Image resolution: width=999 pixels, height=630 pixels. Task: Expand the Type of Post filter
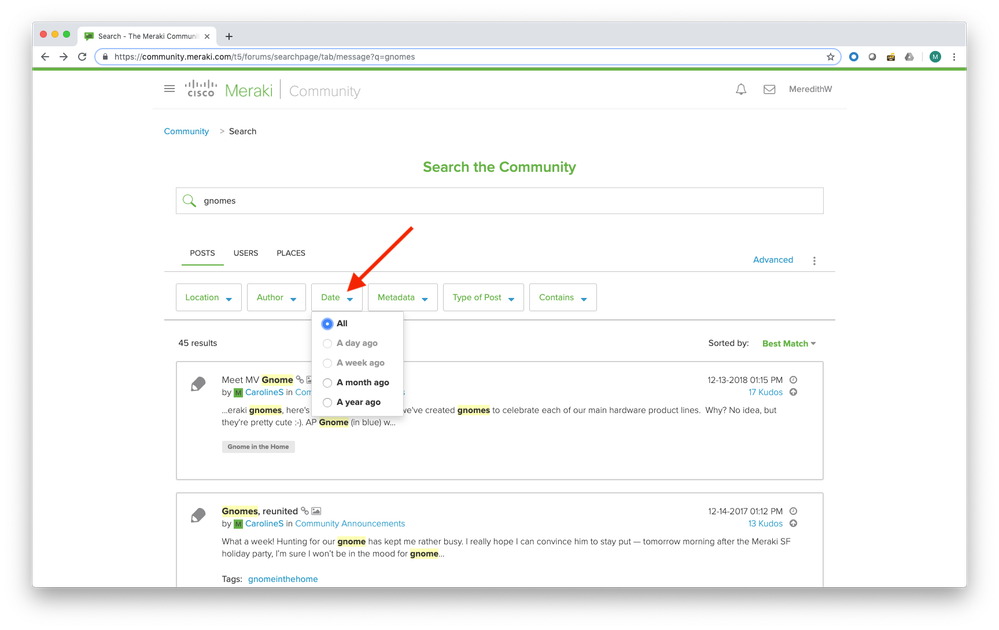pyautogui.click(x=483, y=298)
